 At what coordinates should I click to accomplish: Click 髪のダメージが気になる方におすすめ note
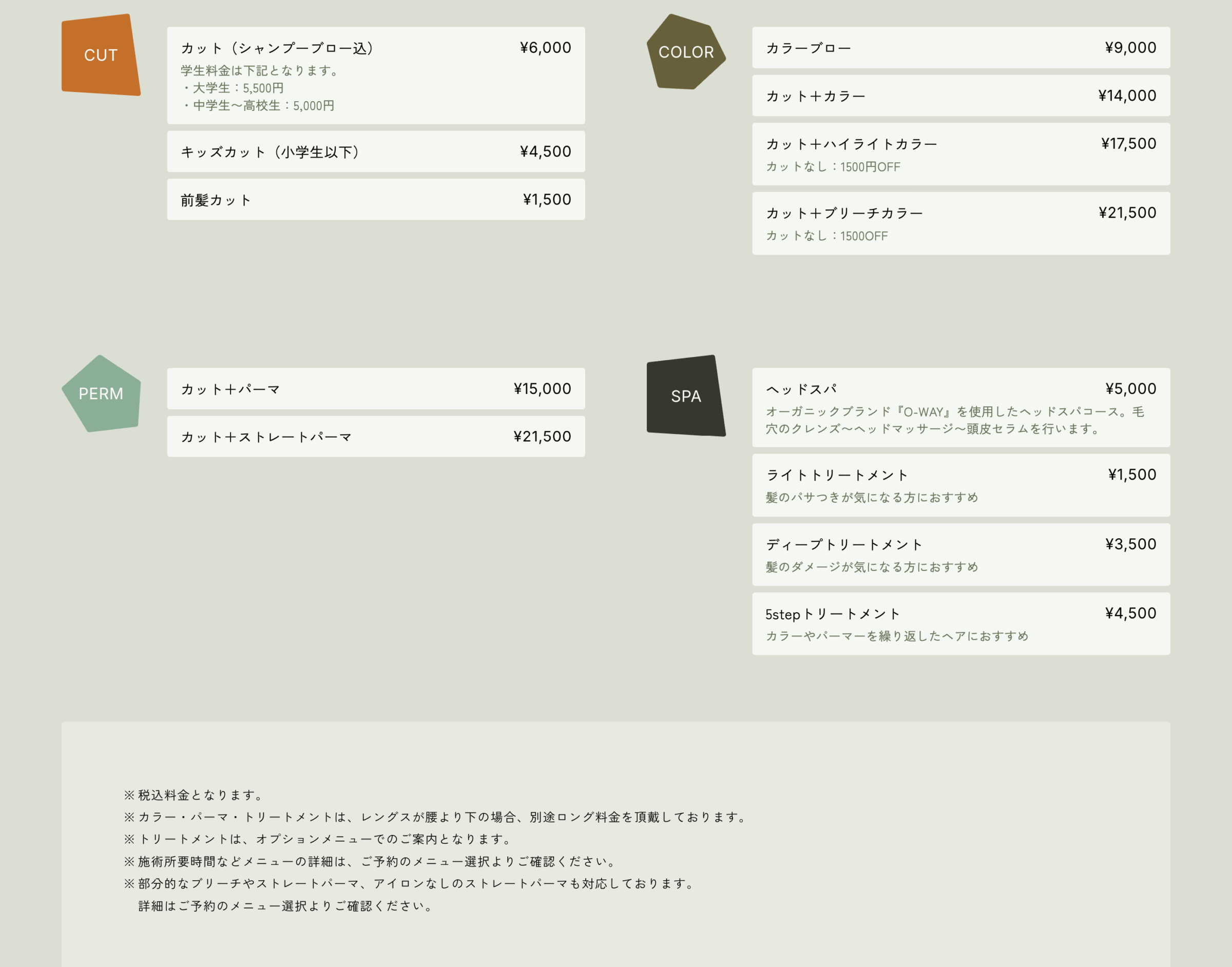click(872, 567)
